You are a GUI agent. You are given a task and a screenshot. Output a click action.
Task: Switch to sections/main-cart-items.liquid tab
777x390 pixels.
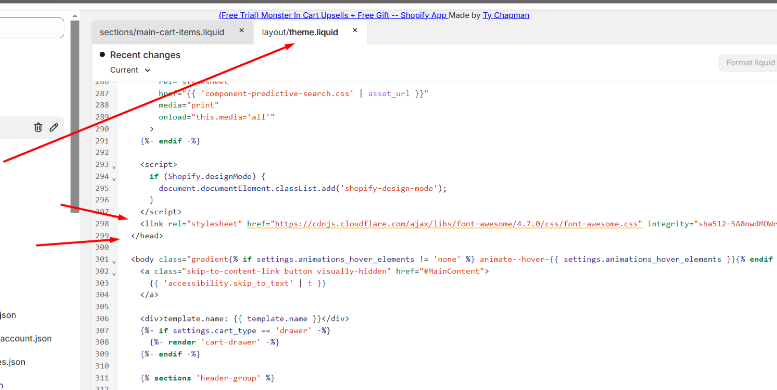pos(162,32)
